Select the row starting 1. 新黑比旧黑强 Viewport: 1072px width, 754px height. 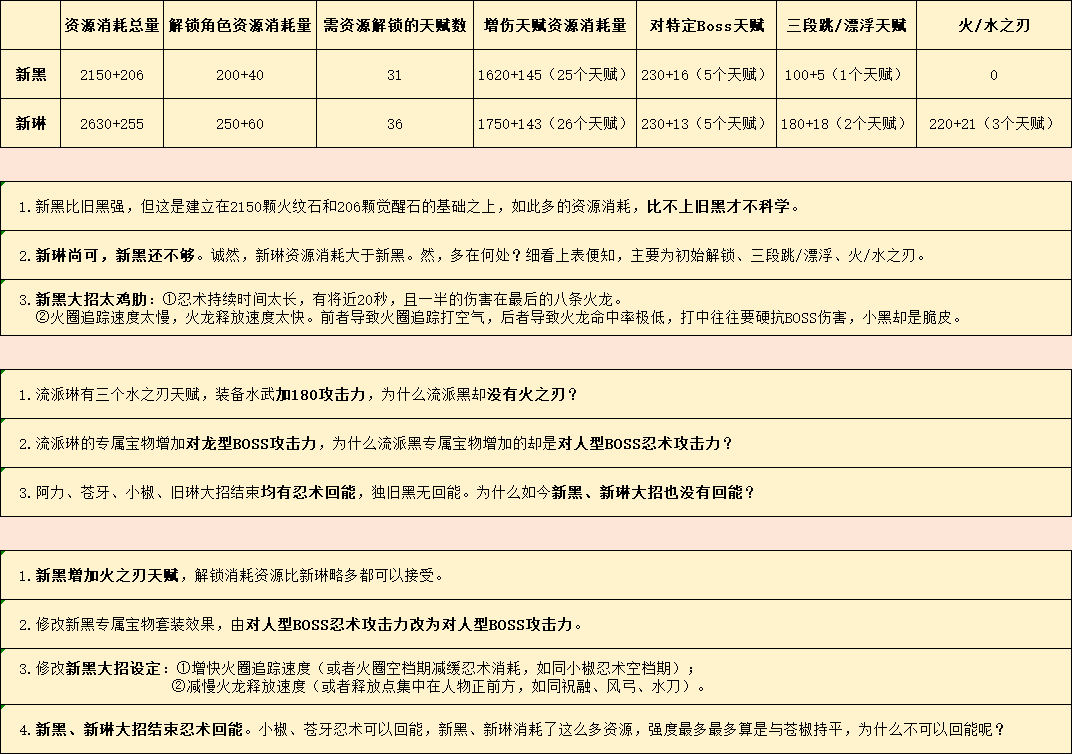coord(536,206)
